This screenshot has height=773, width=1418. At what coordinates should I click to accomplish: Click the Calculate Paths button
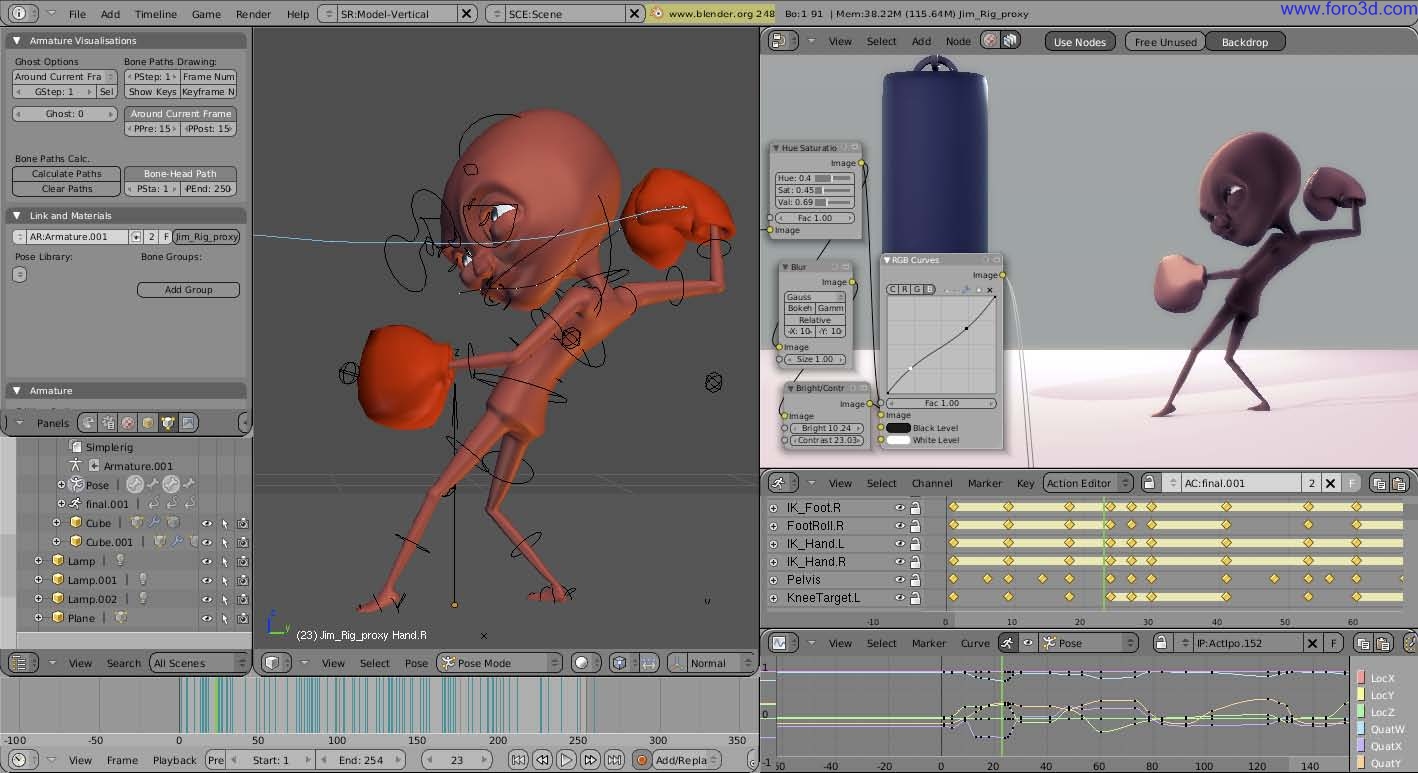pyautogui.click(x=67, y=174)
